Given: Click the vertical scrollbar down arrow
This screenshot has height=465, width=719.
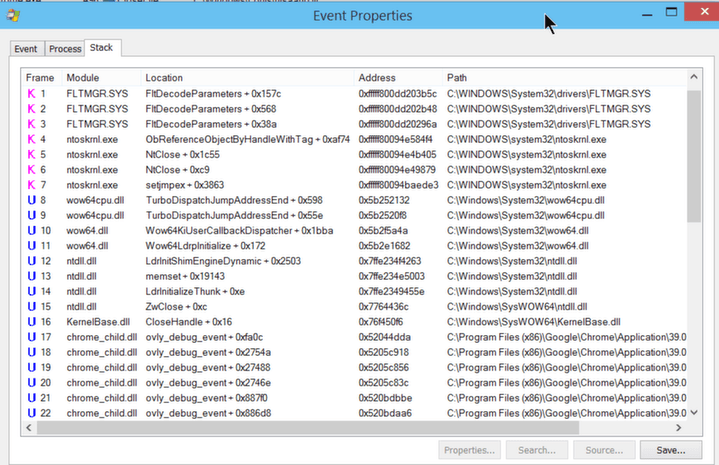Looking at the screenshot, I should pos(694,413).
